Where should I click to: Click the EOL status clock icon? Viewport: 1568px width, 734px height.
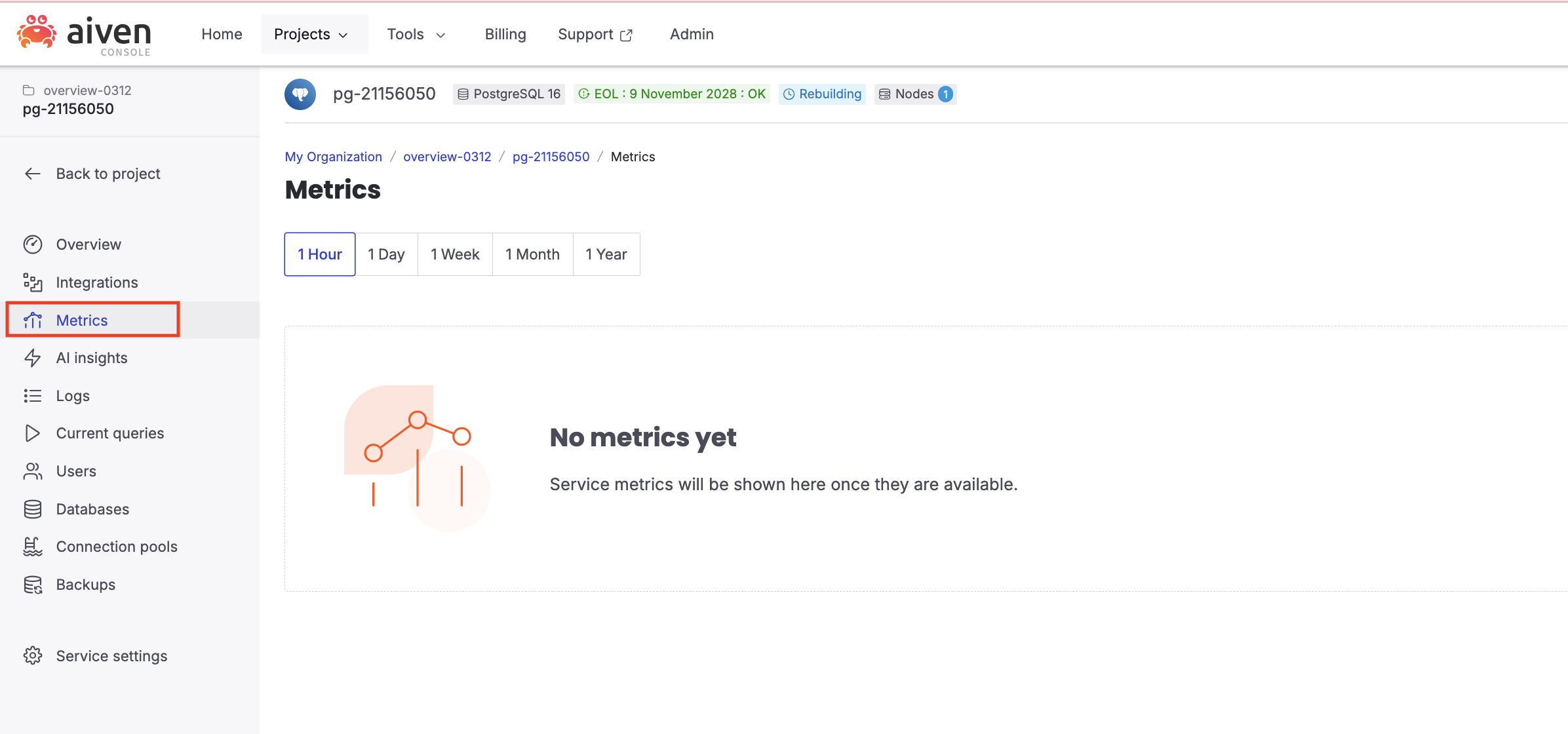coord(584,94)
